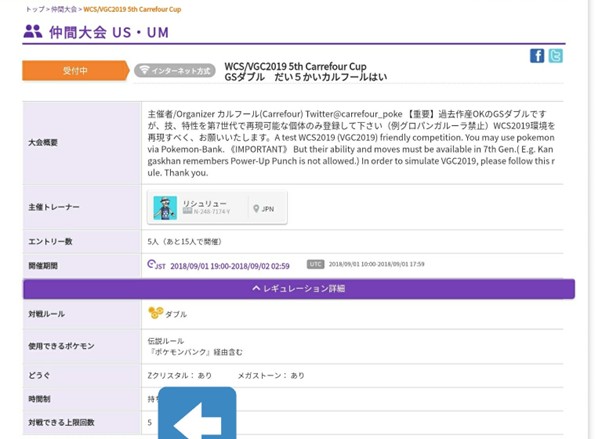The height and width of the screenshot is (439, 602).
Task: Click the リシュリュー trainer avatar thumbnail
Action: (x=165, y=207)
